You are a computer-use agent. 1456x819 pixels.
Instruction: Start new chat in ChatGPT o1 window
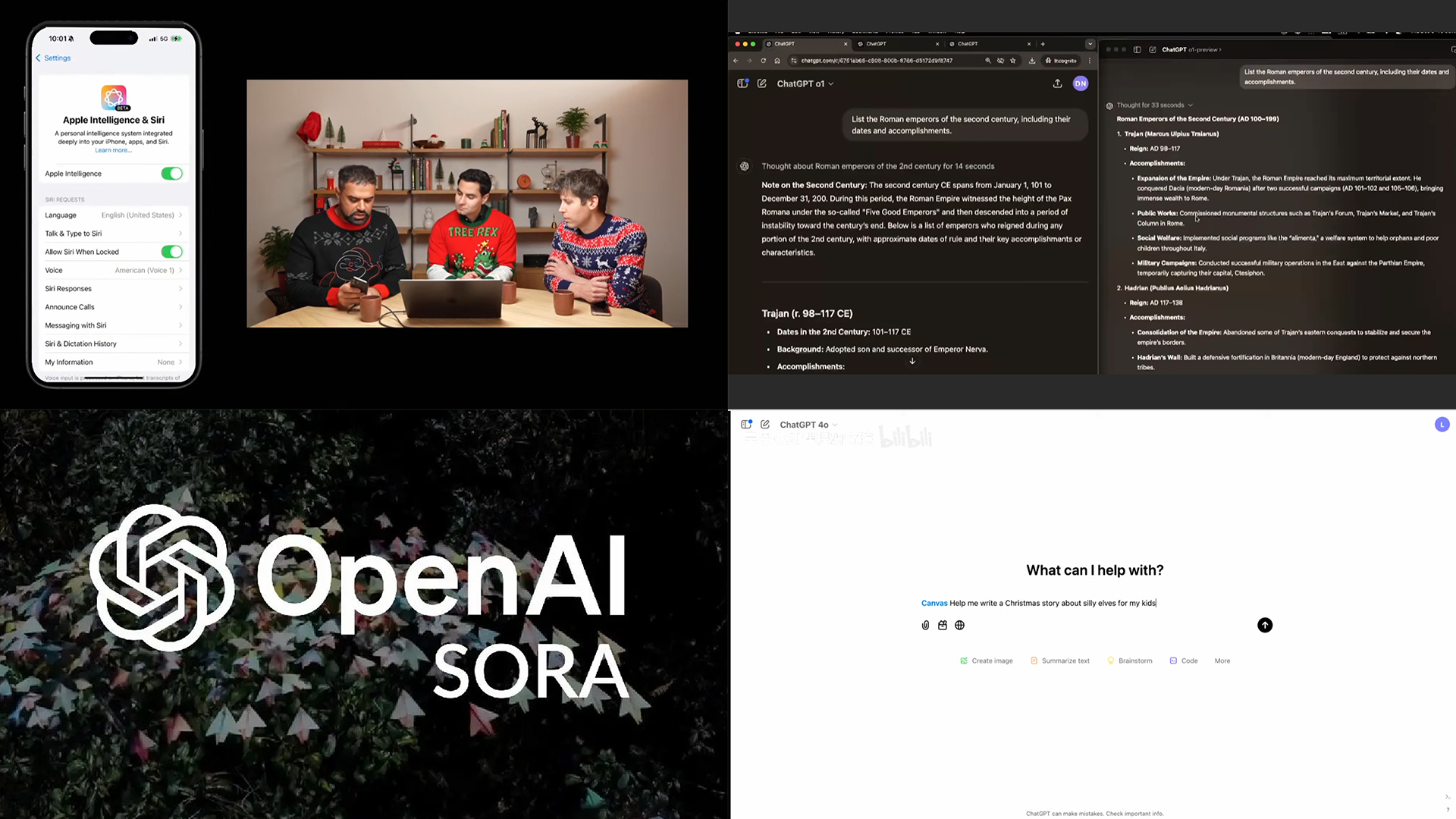click(761, 83)
